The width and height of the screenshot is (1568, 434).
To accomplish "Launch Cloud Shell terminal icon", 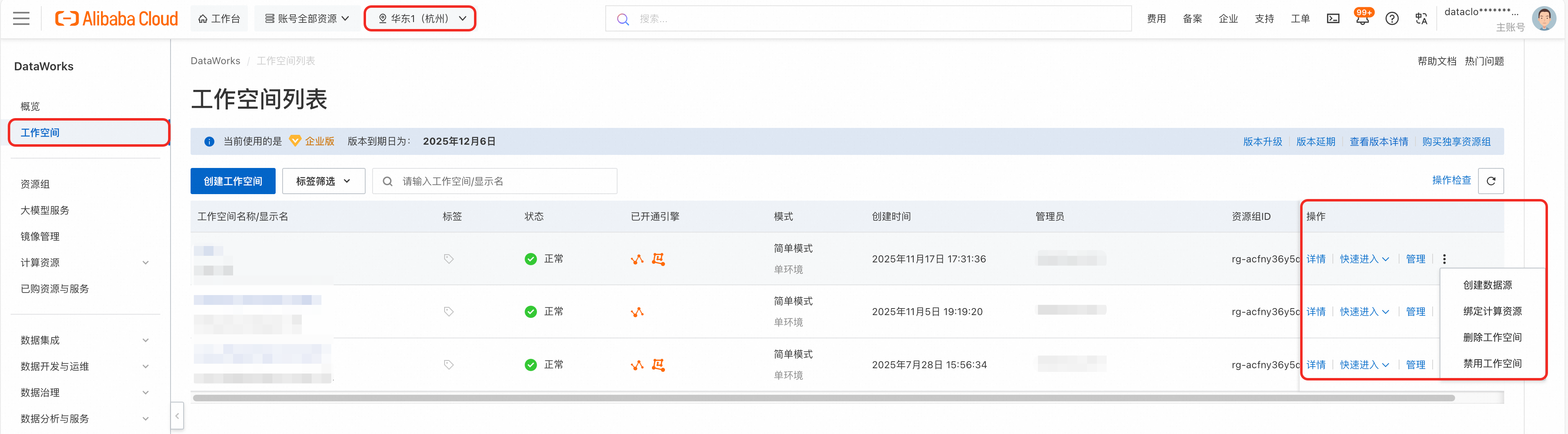I will click(x=1332, y=19).
